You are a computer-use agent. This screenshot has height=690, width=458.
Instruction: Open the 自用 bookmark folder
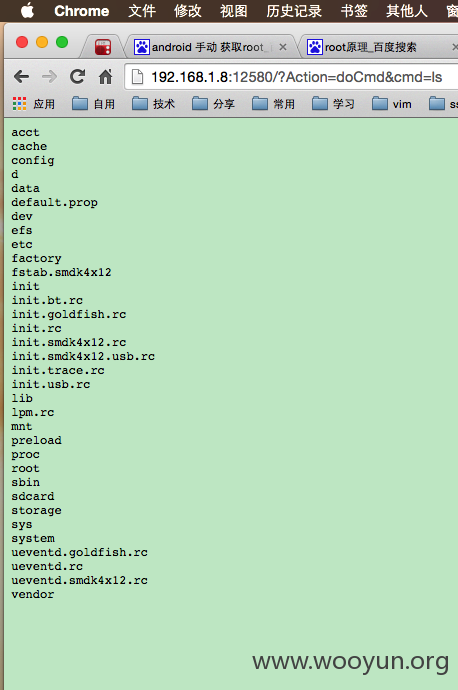click(x=93, y=104)
